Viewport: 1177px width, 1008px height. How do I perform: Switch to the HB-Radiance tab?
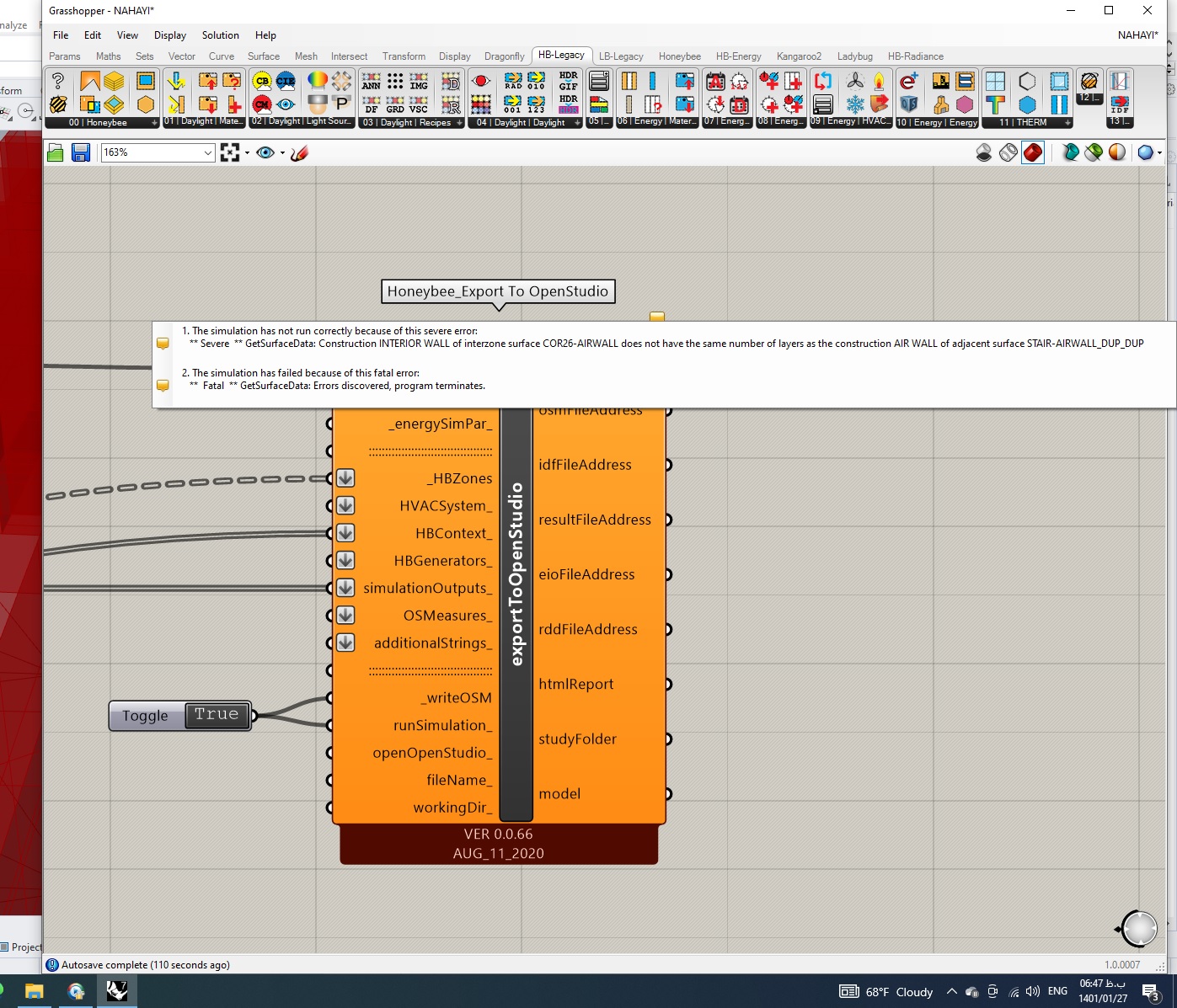(x=916, y=56)
